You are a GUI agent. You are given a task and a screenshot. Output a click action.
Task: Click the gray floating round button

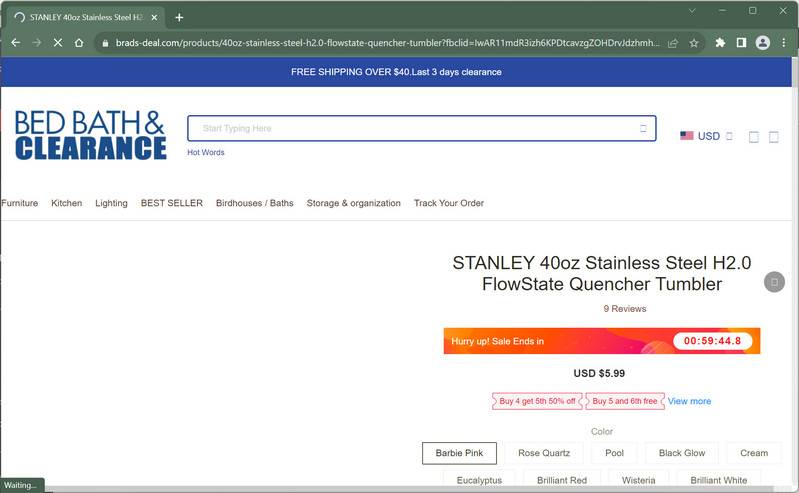click(774, 282)
